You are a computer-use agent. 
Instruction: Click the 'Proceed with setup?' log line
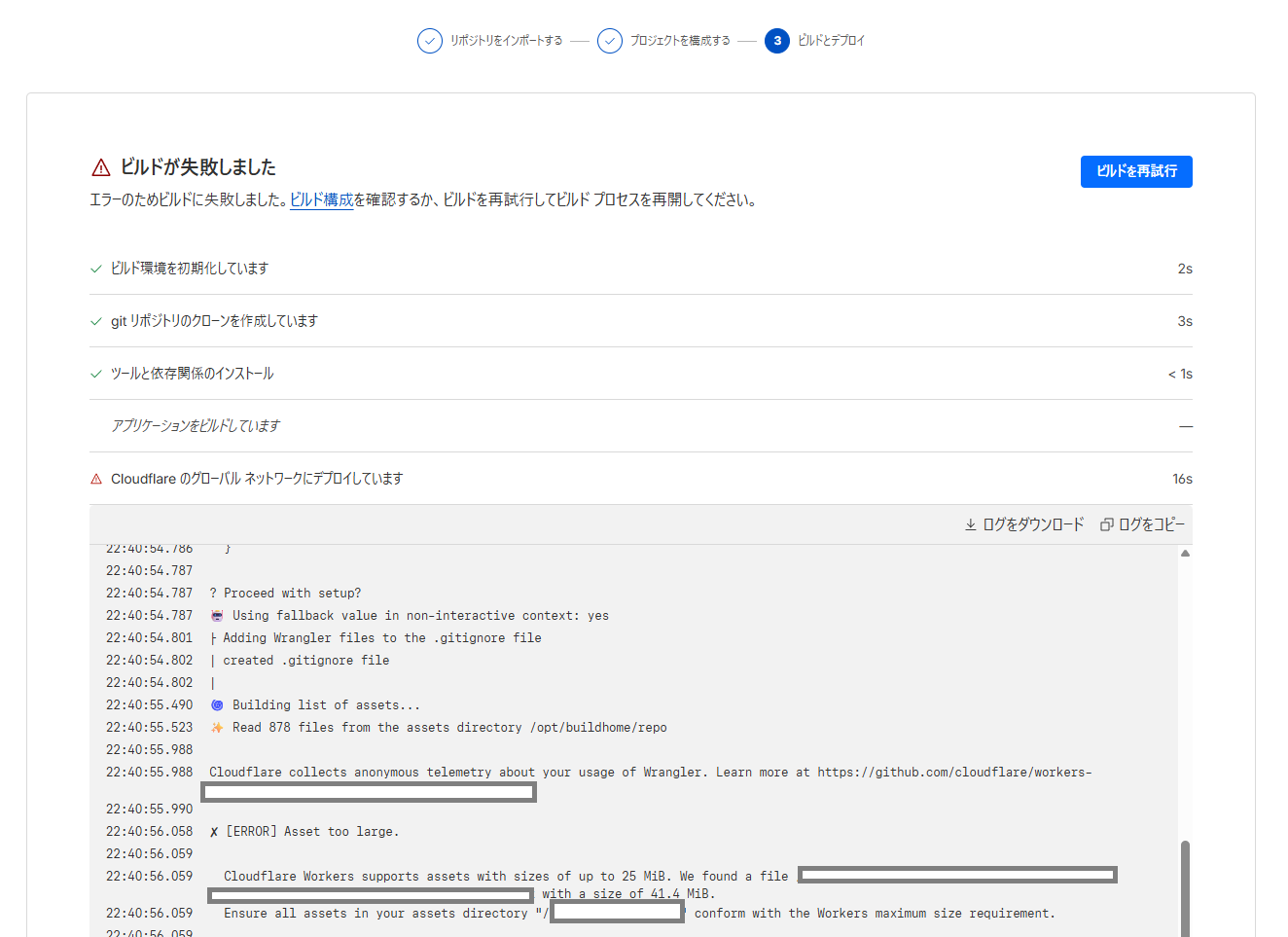[285, 594]
